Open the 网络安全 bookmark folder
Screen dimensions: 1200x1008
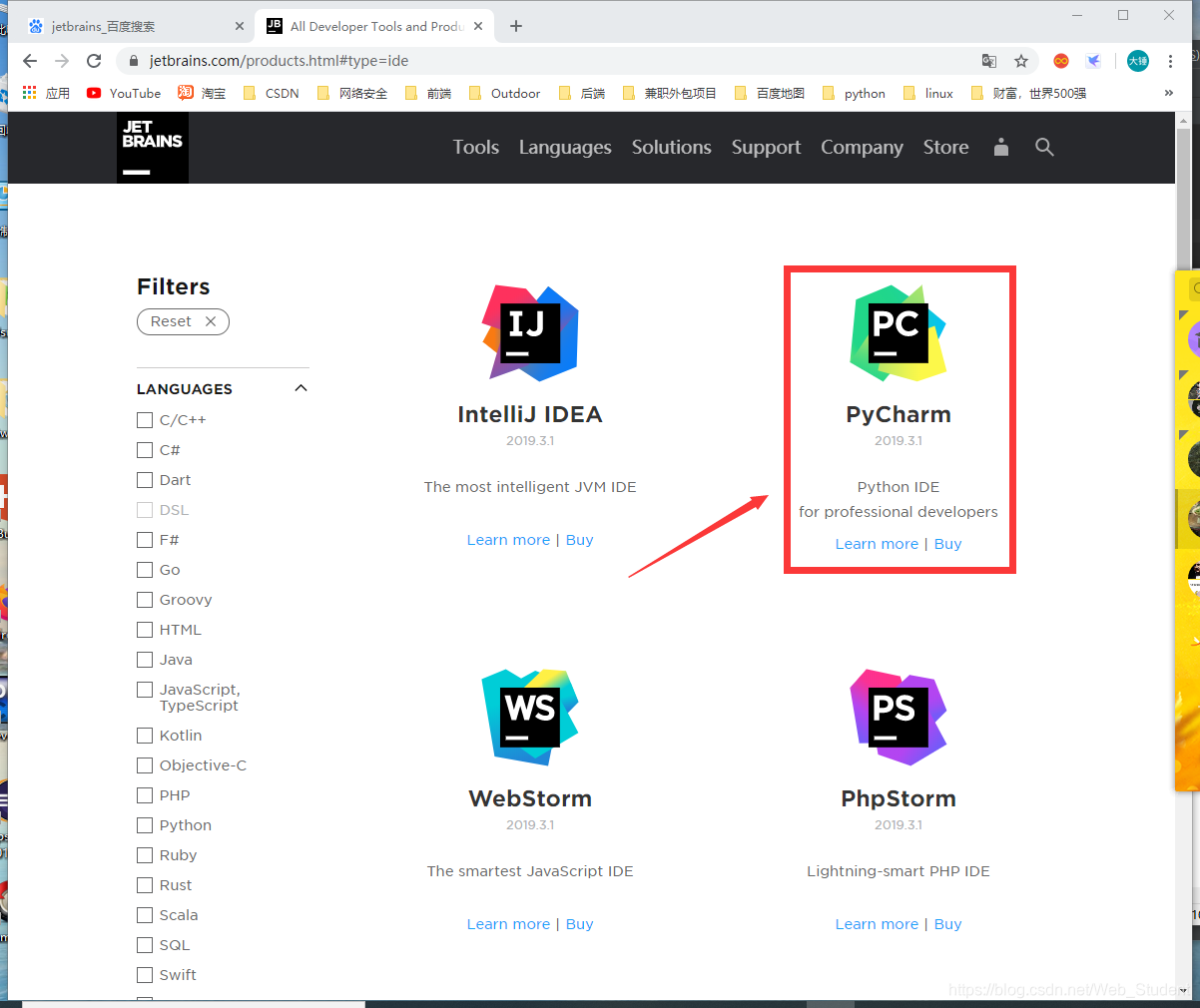[352, 93]
